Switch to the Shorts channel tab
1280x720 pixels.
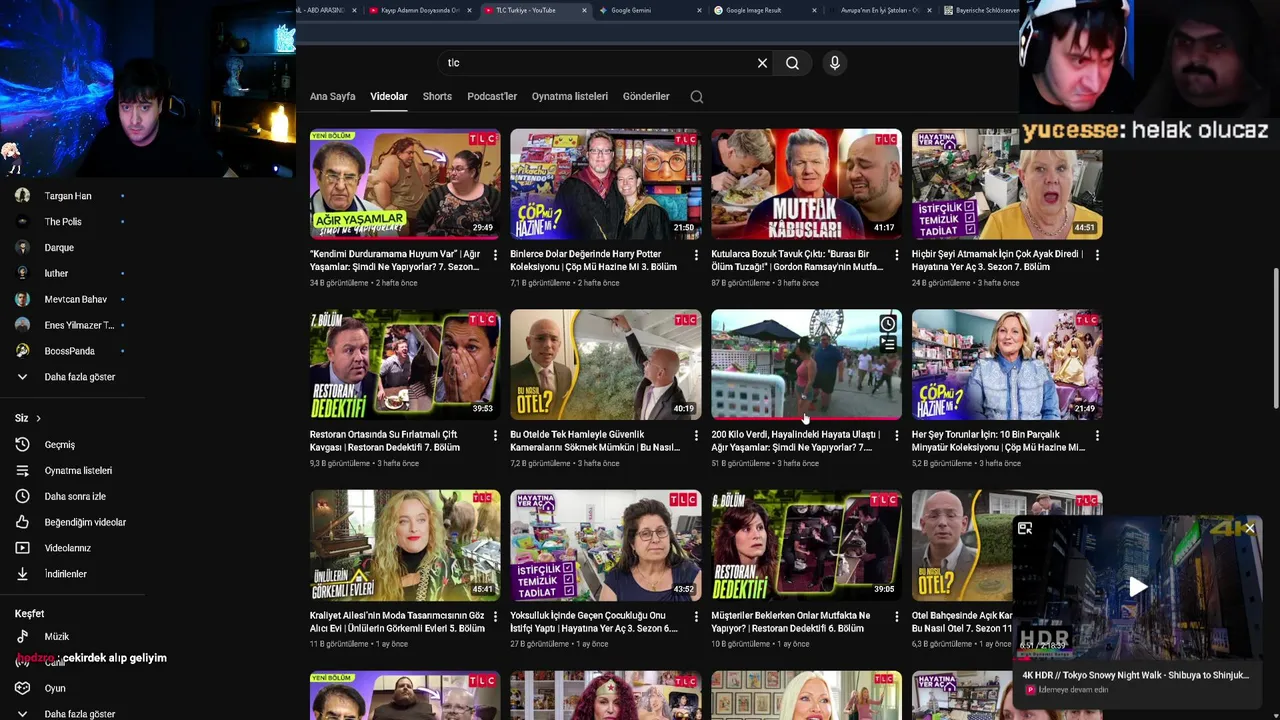pos(437,97)
